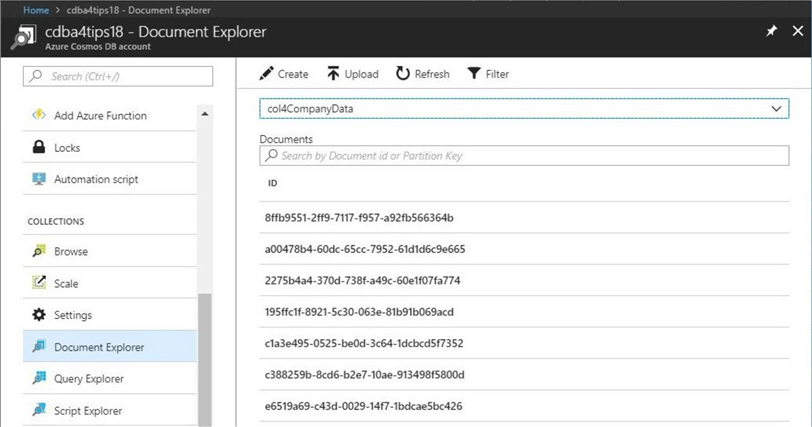
Task: Click the sidebar scroll-up arrow
Action: pyautogui.click(x=205, y=114)
